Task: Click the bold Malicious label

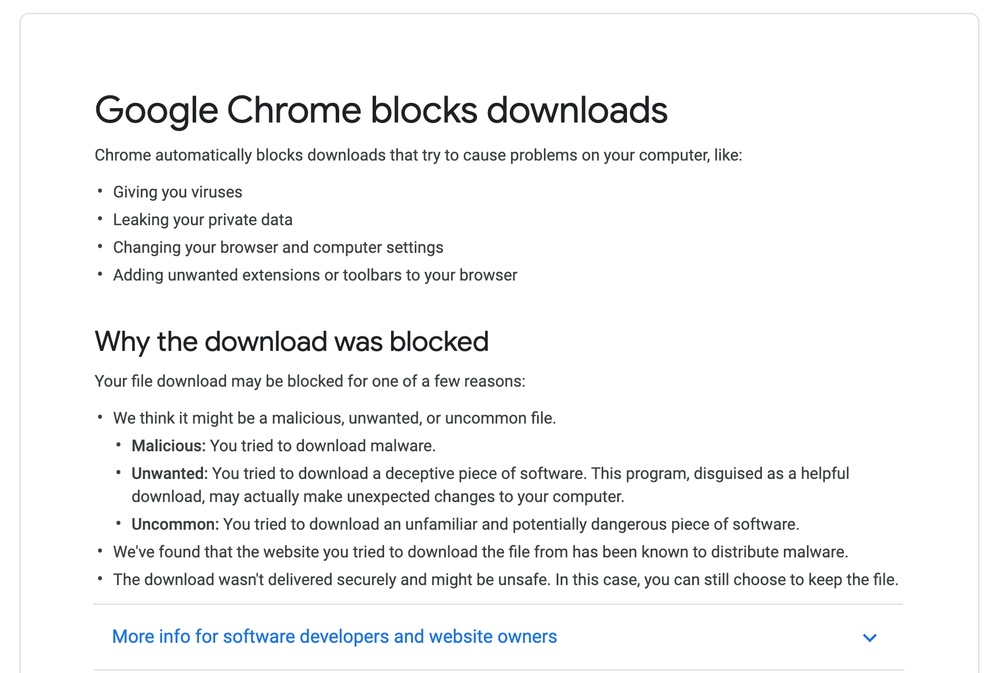Action: pyautogui.click(x=169, y=445)
